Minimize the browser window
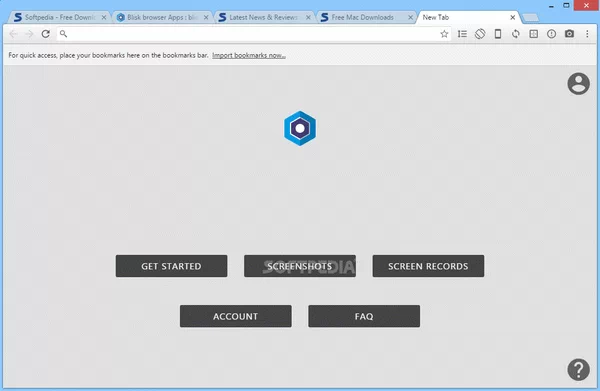600x391 pixels. point(551,6)
